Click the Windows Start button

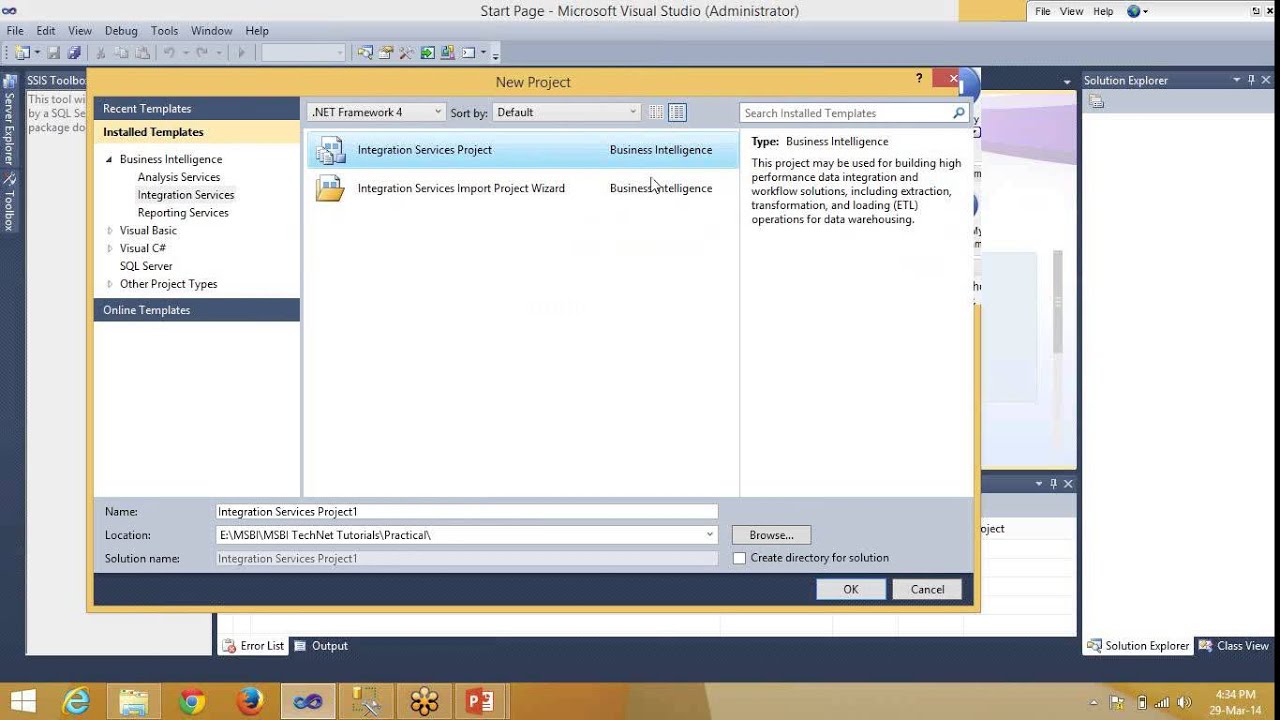click(x=22, y=701)
